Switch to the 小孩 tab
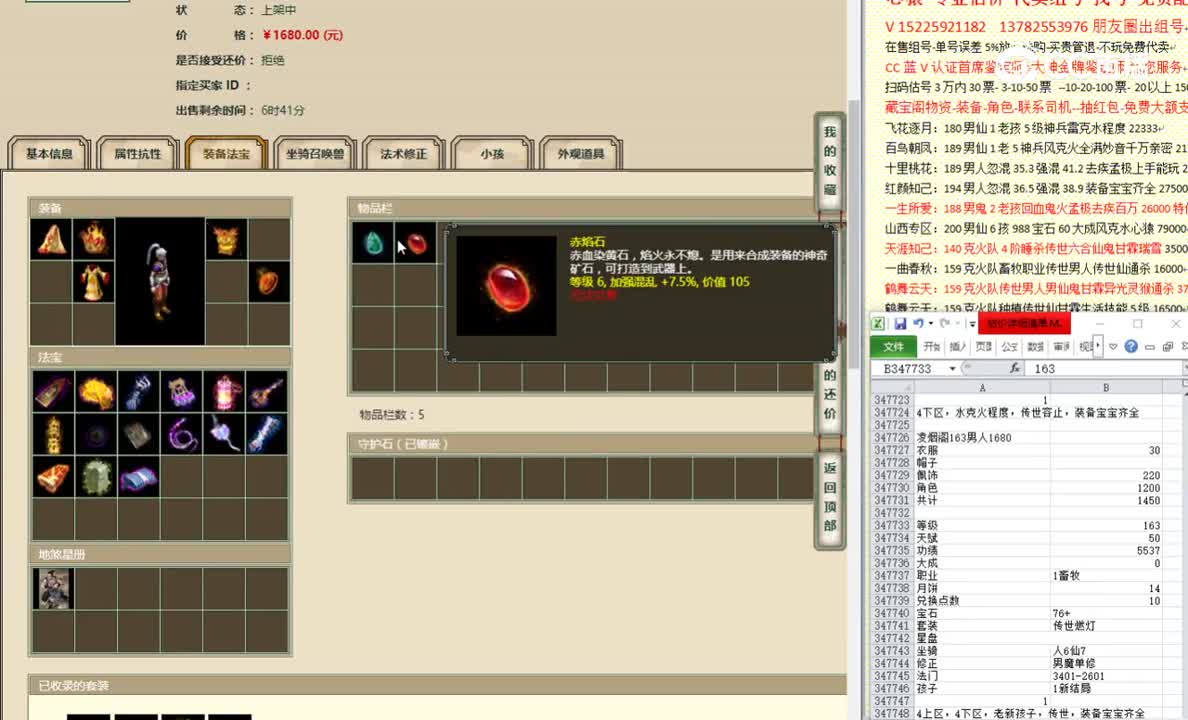1188x720 pixels. pyautogui.click(x=492, y=154)
